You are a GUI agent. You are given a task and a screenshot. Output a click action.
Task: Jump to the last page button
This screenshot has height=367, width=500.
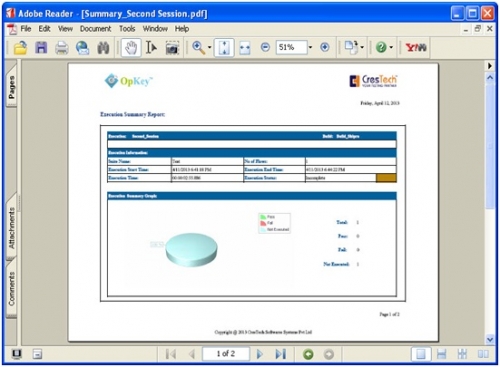click(x=281, y=354)
